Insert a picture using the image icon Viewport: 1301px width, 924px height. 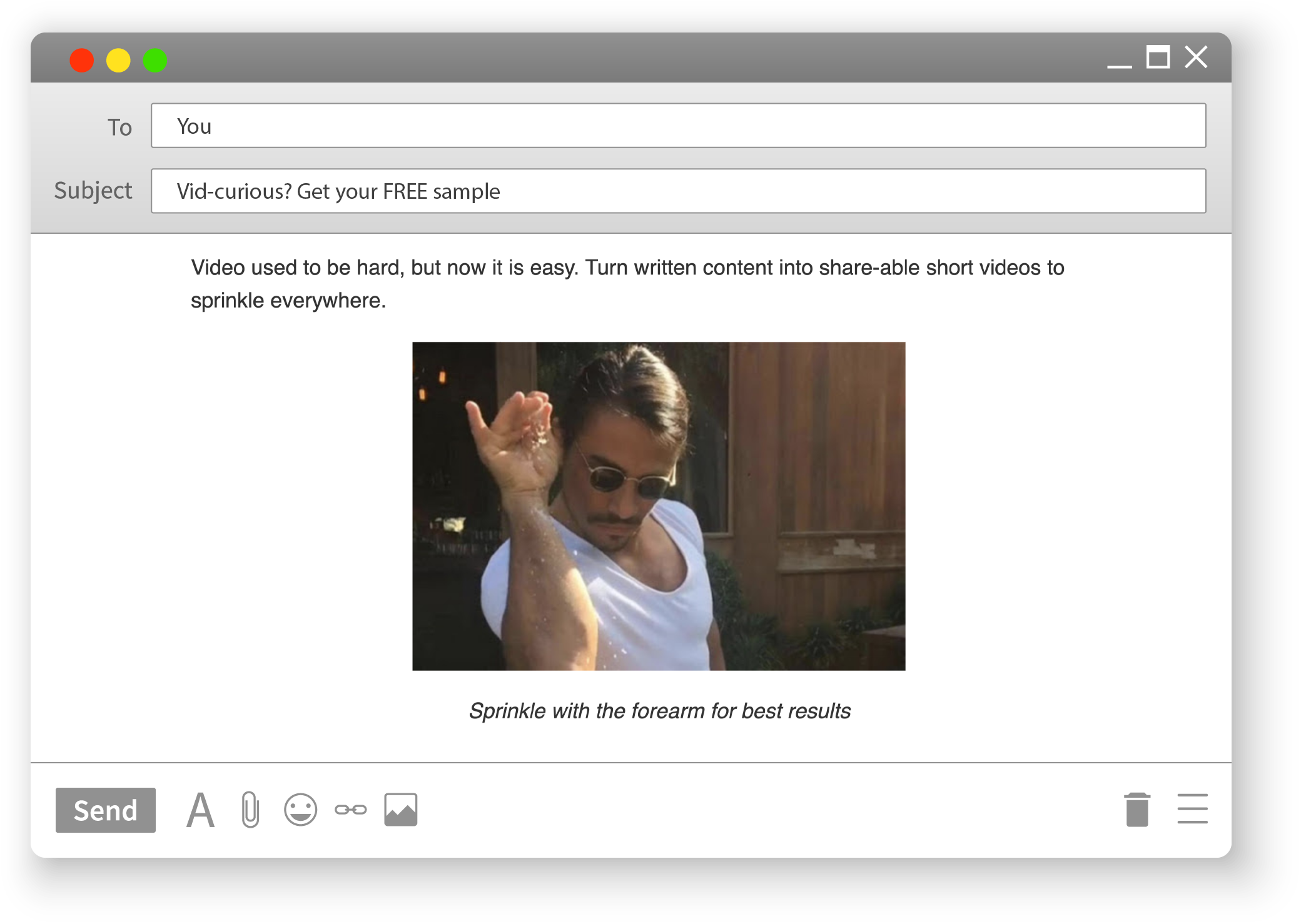401,810
